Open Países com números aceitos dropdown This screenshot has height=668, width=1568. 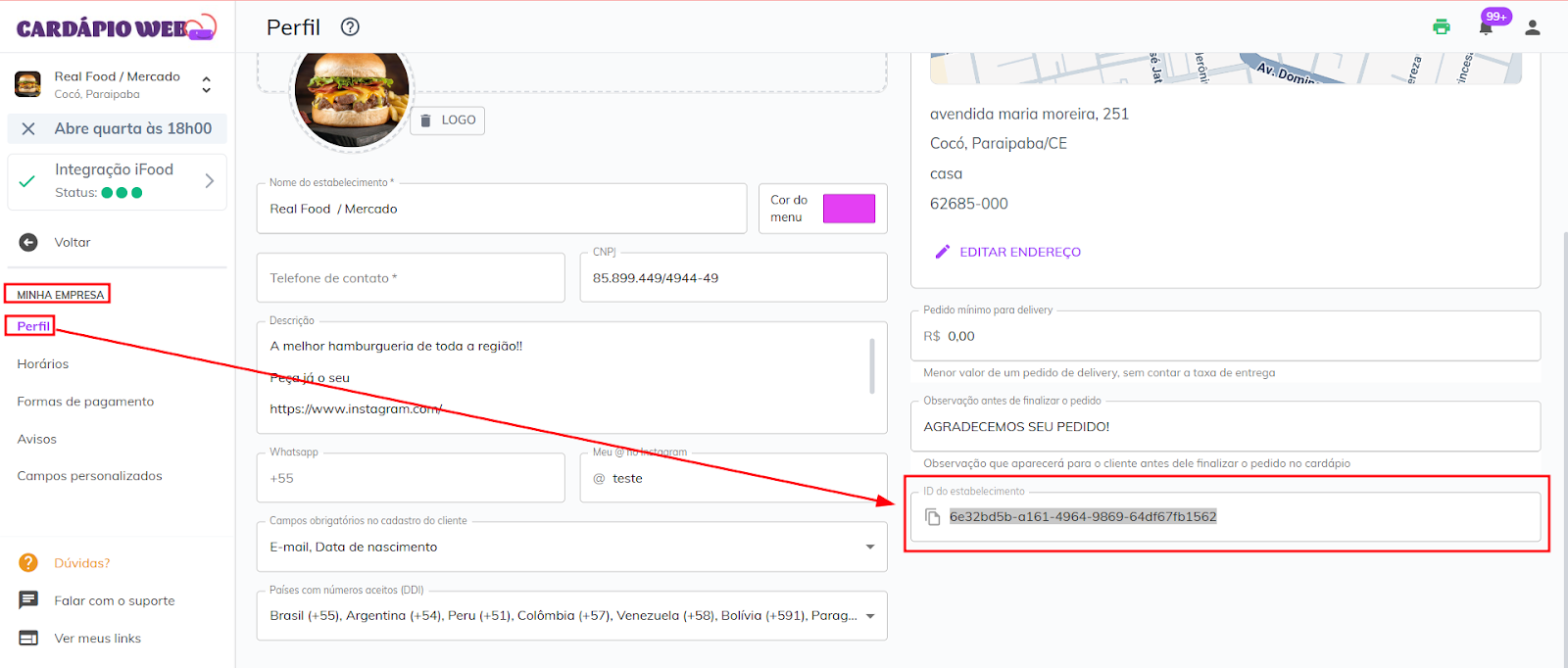click(x=869, y=616)
